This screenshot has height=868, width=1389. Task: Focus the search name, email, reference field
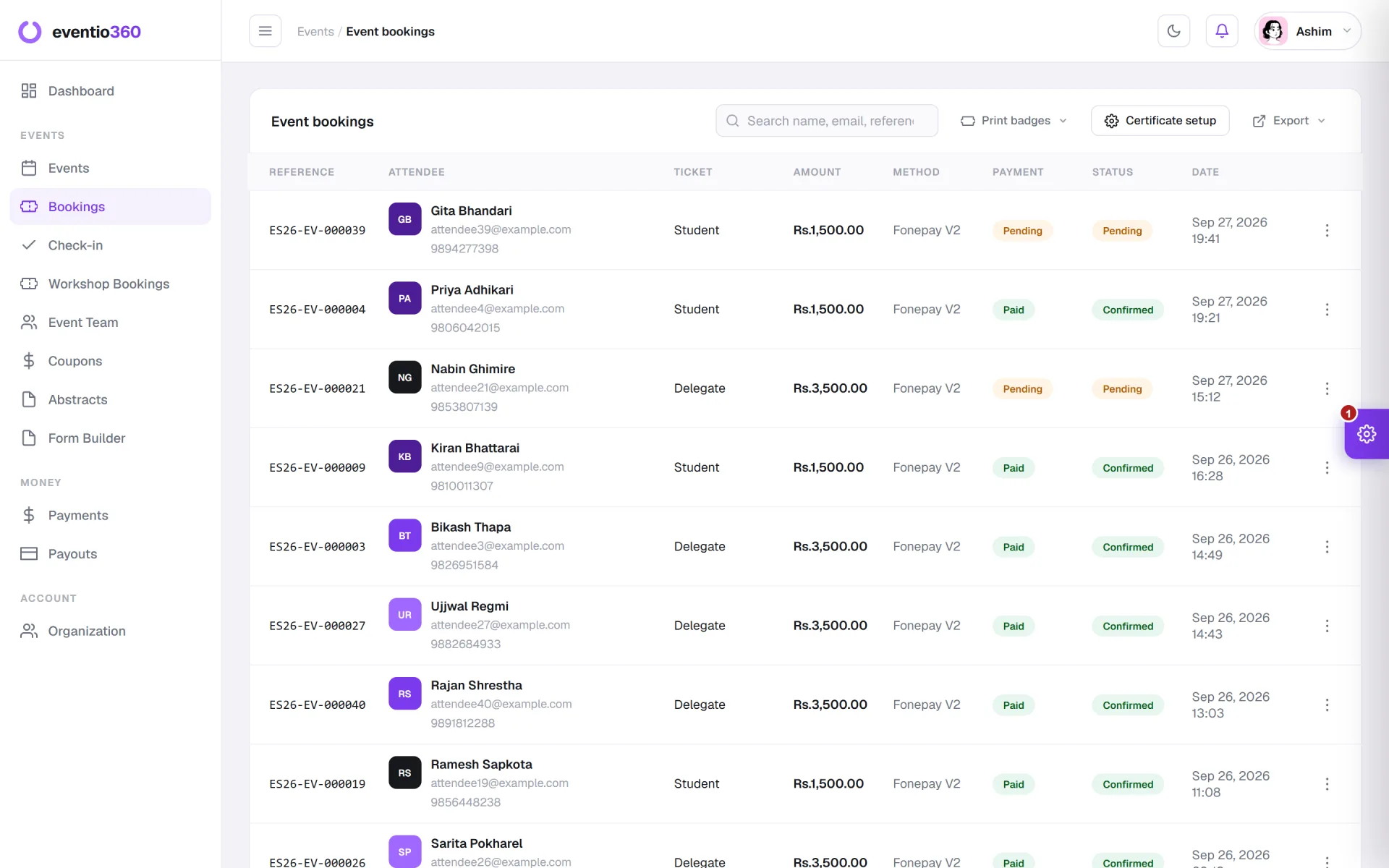[x=827, y=121]
